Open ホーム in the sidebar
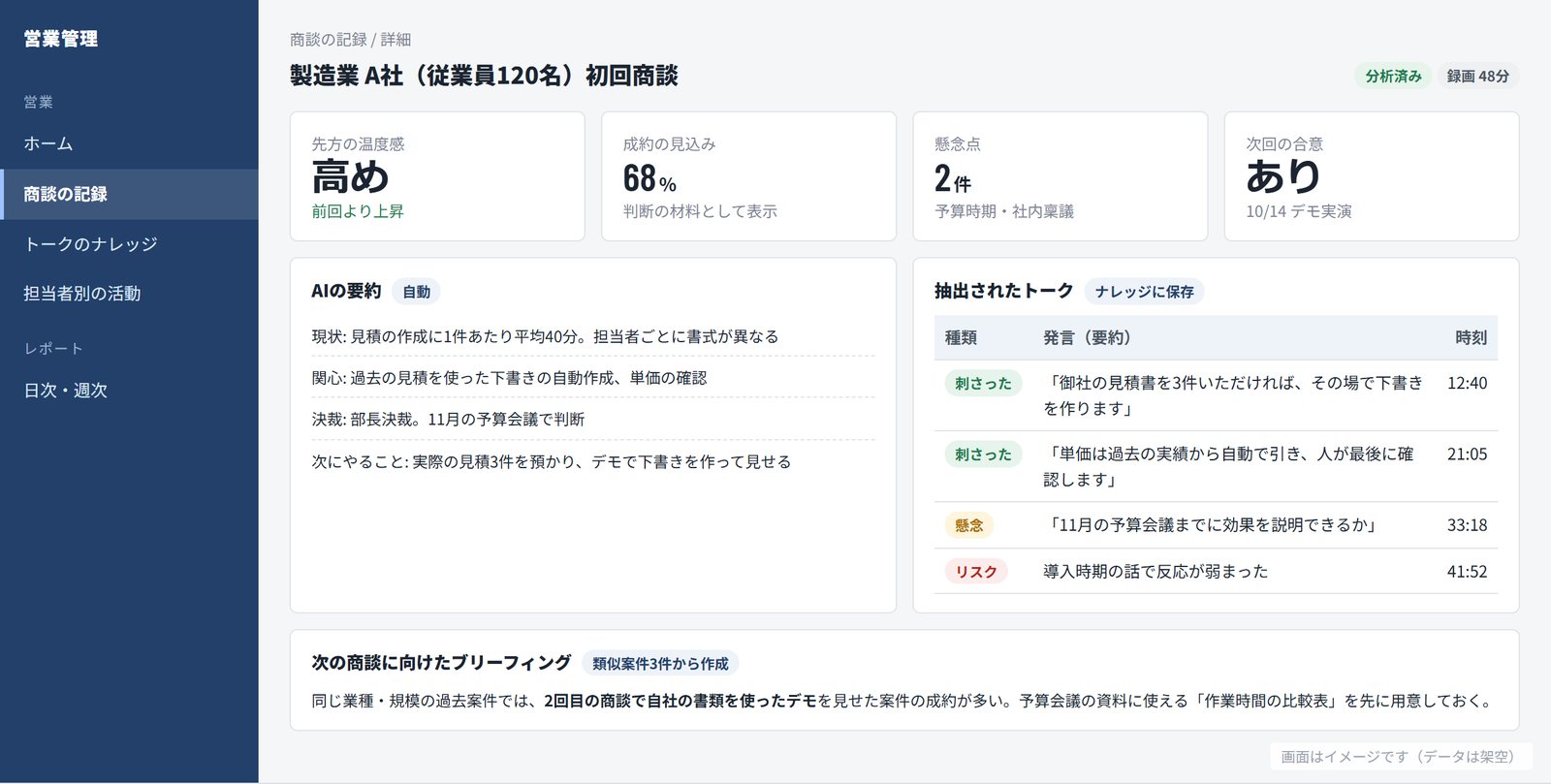The height and width of the screenshot is (784, 1551). [129, 143]
